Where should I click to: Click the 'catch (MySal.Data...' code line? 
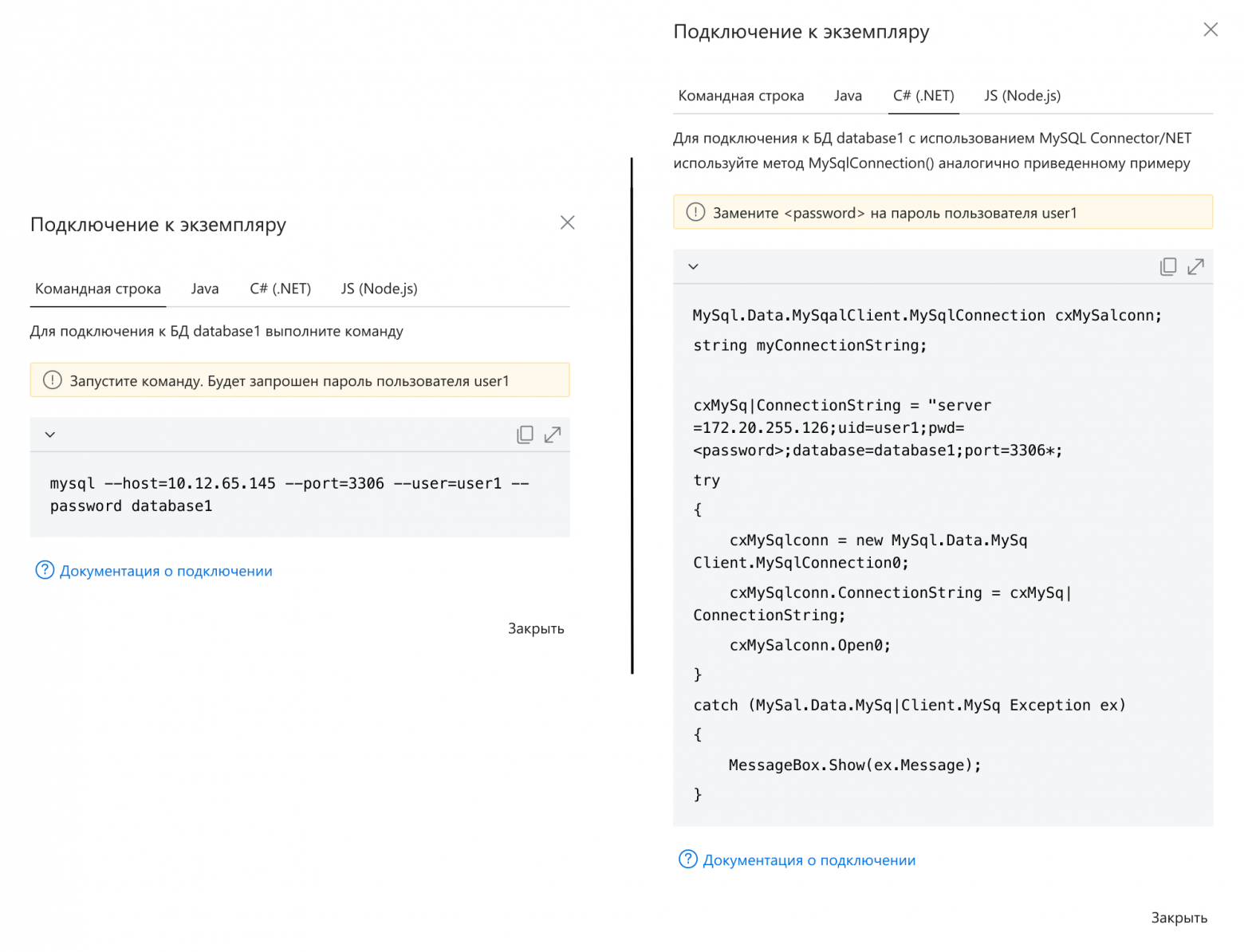[909, 705]
